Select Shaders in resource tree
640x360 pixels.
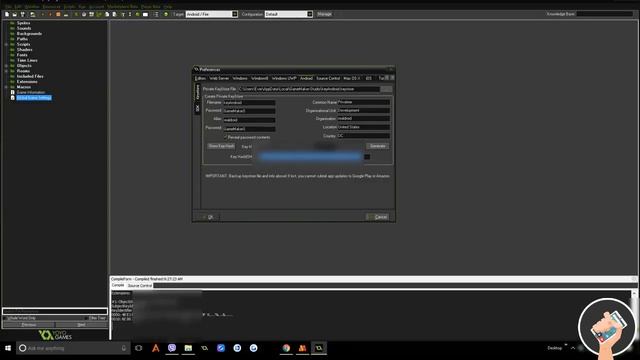click(24, 50)
